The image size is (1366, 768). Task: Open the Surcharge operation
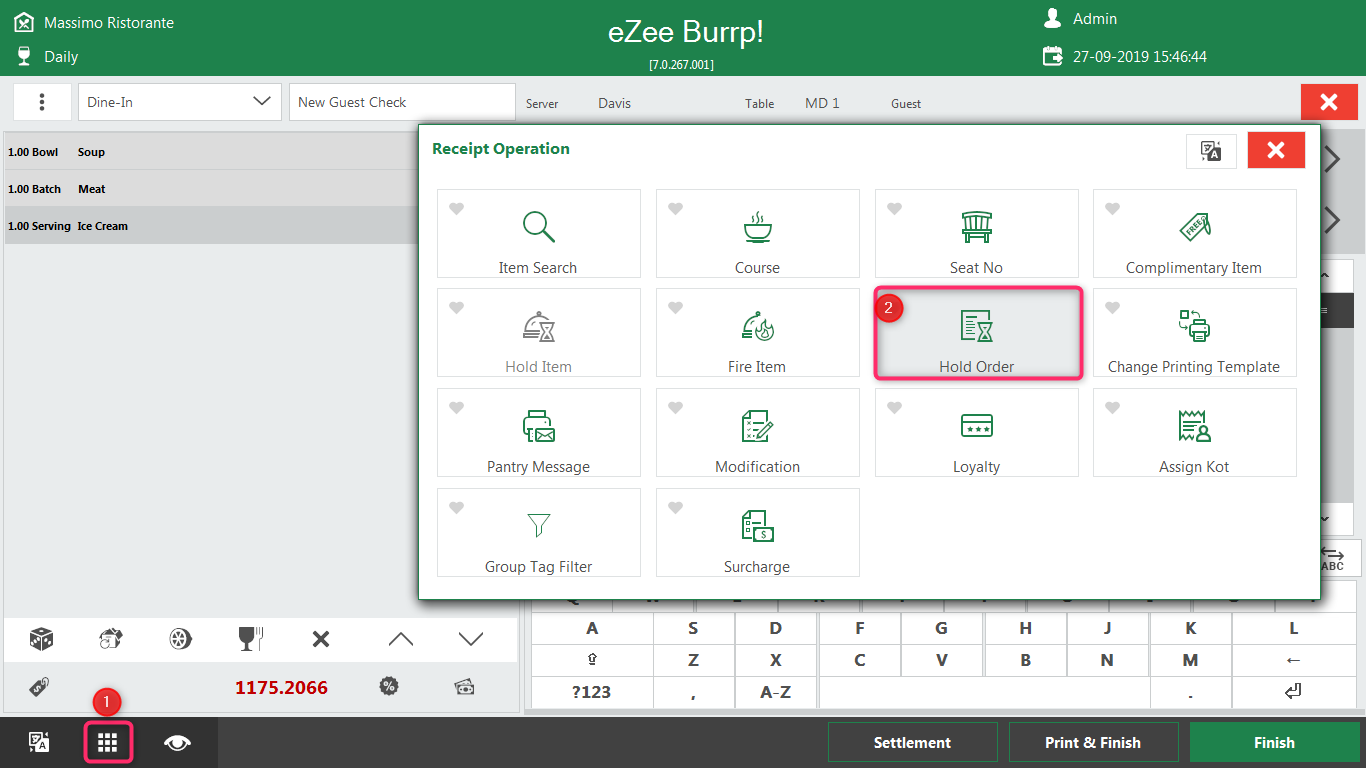click(x=757, y=533)
